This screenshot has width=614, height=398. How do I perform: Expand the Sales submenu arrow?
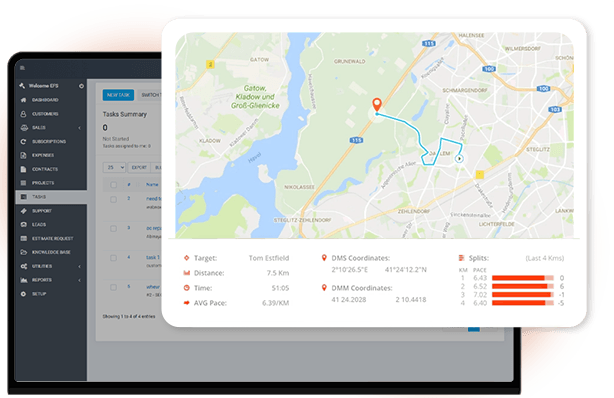(79, 128)
